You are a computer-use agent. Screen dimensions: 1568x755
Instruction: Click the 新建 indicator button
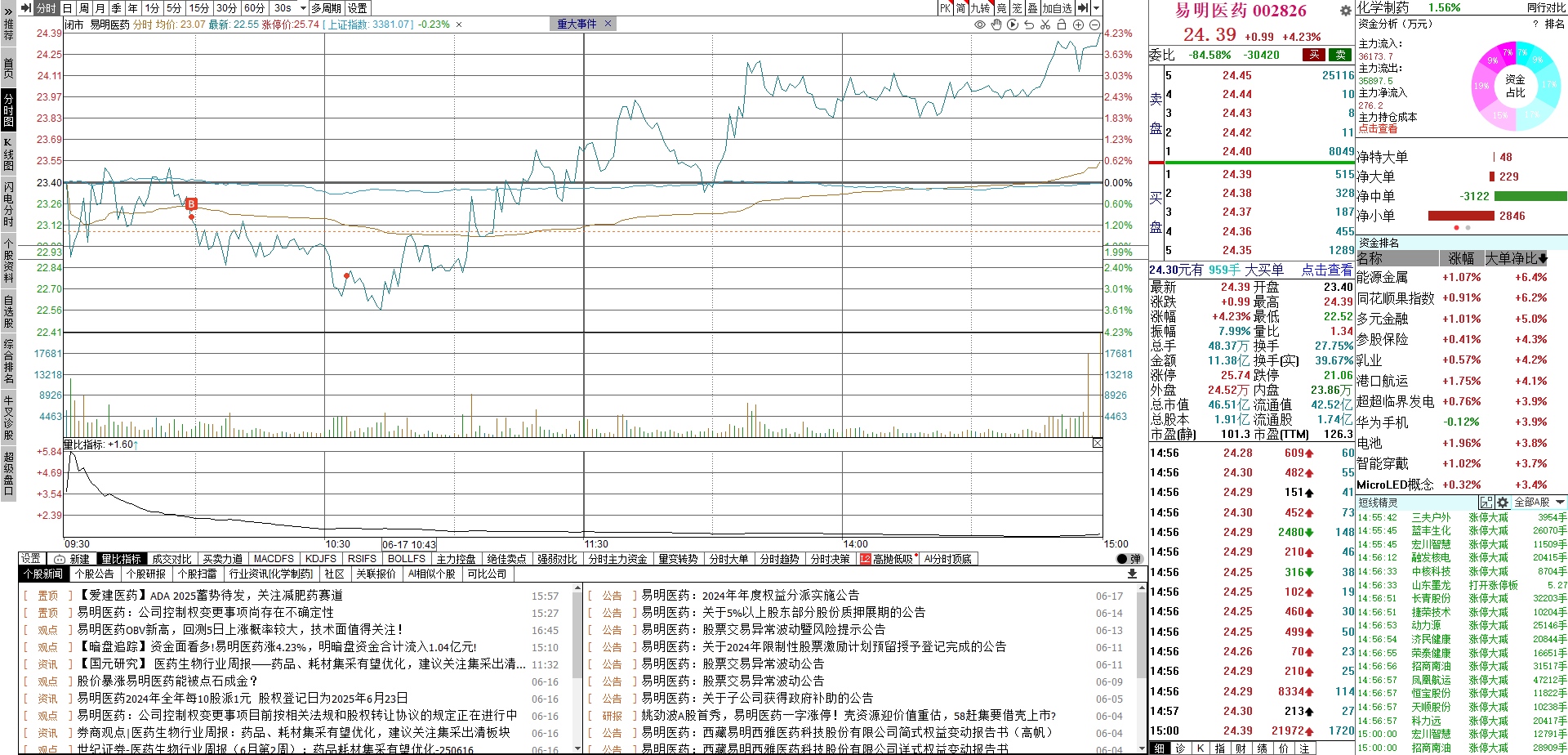(x=72, y=559)
